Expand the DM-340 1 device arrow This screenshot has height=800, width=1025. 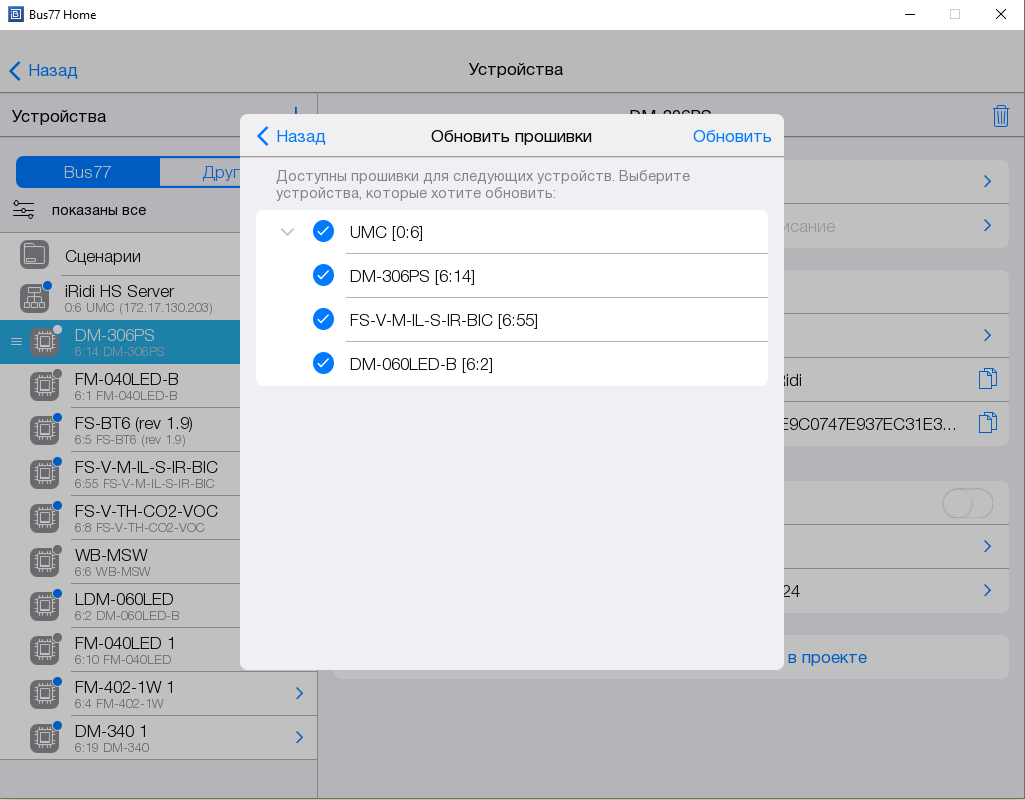pos(299,738)
